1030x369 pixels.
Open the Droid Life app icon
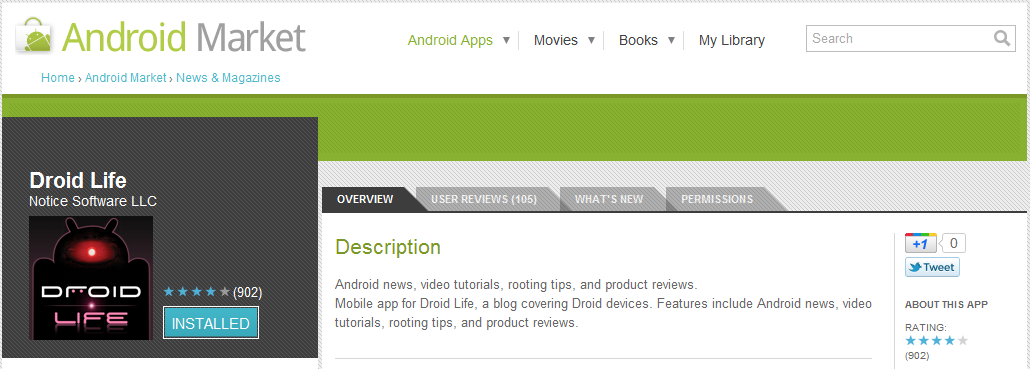pyautogui.click(x=91, y=278)
